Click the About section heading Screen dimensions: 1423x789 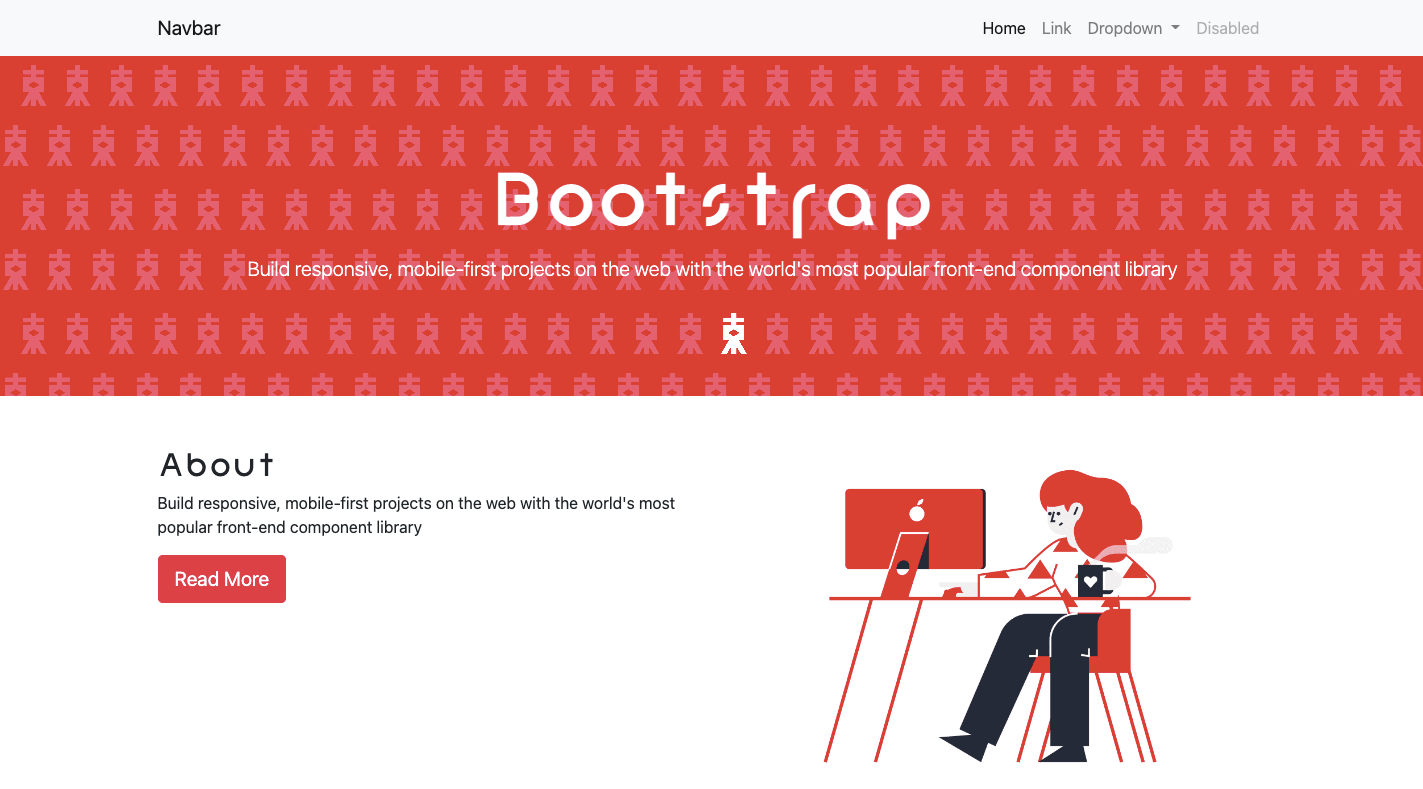217,465
